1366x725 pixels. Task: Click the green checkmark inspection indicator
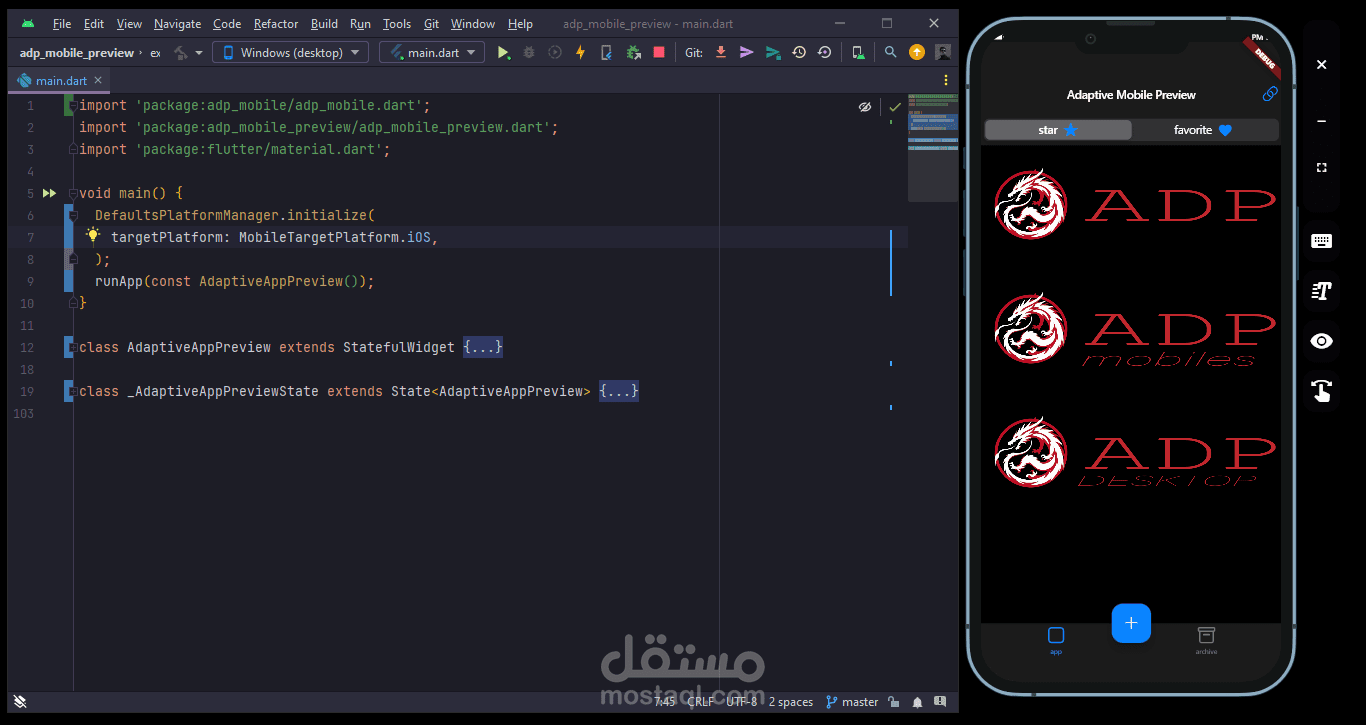pos(895,106)
